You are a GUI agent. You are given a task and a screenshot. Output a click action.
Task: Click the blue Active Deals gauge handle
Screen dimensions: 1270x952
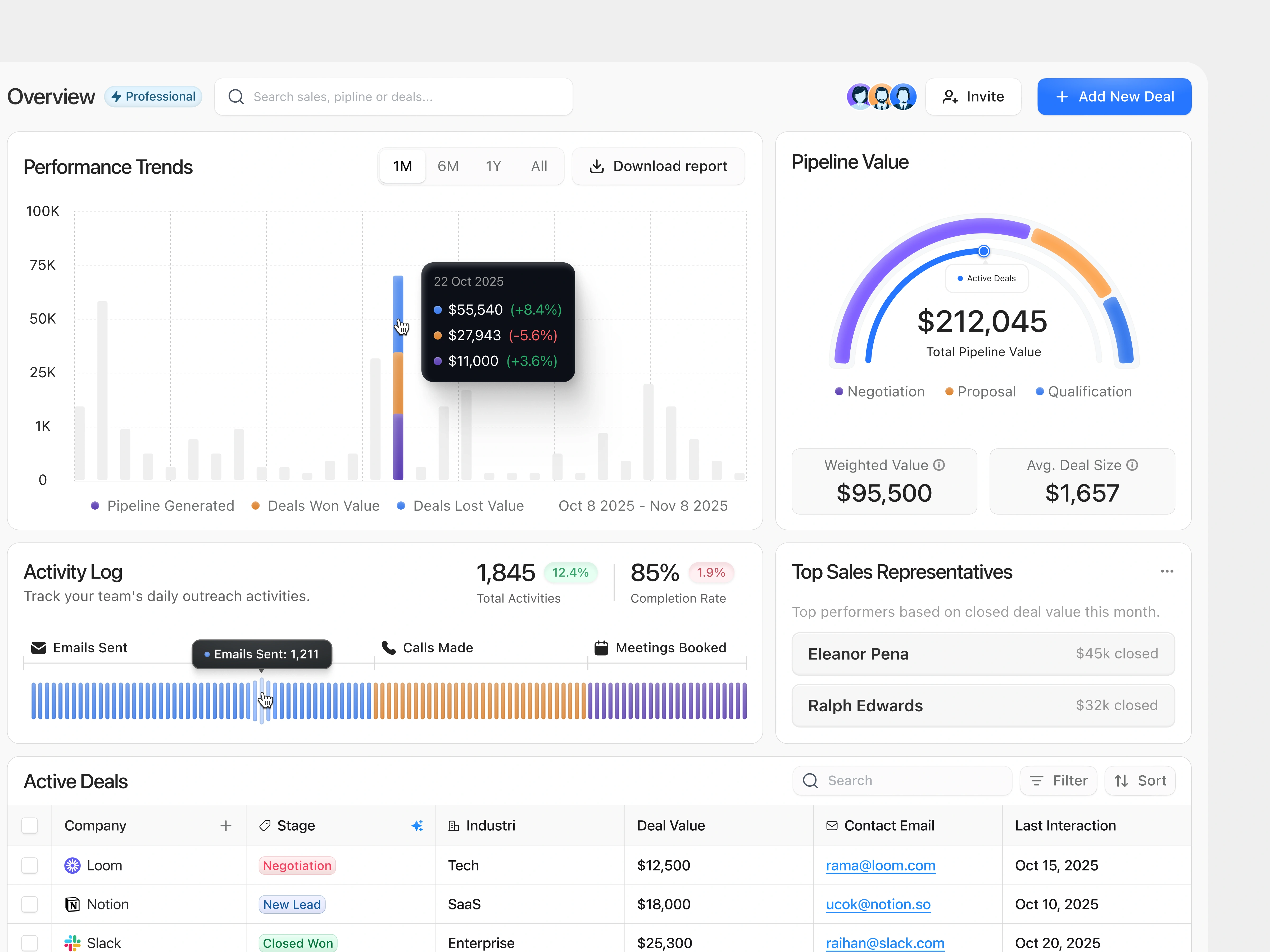[x=983, y=251]
